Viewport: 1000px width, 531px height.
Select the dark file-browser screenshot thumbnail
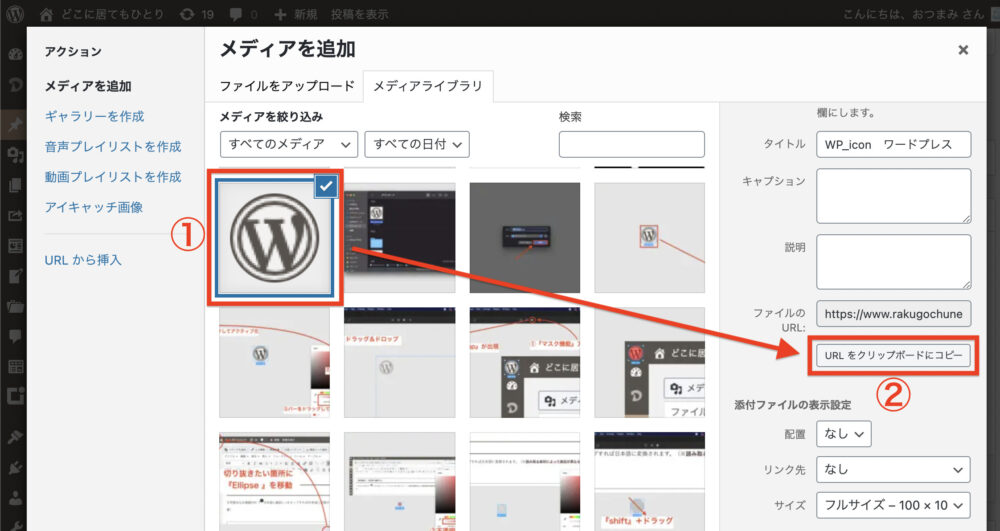400,238
